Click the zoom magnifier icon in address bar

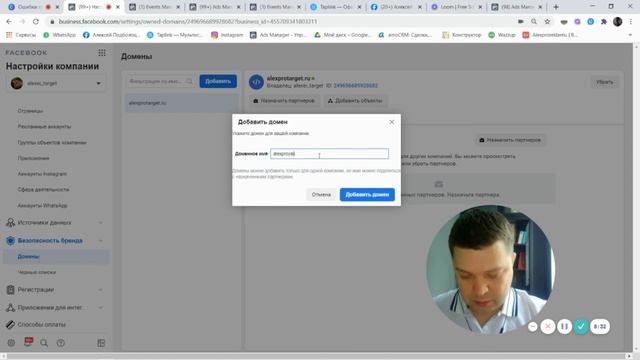tap(534, 21)
